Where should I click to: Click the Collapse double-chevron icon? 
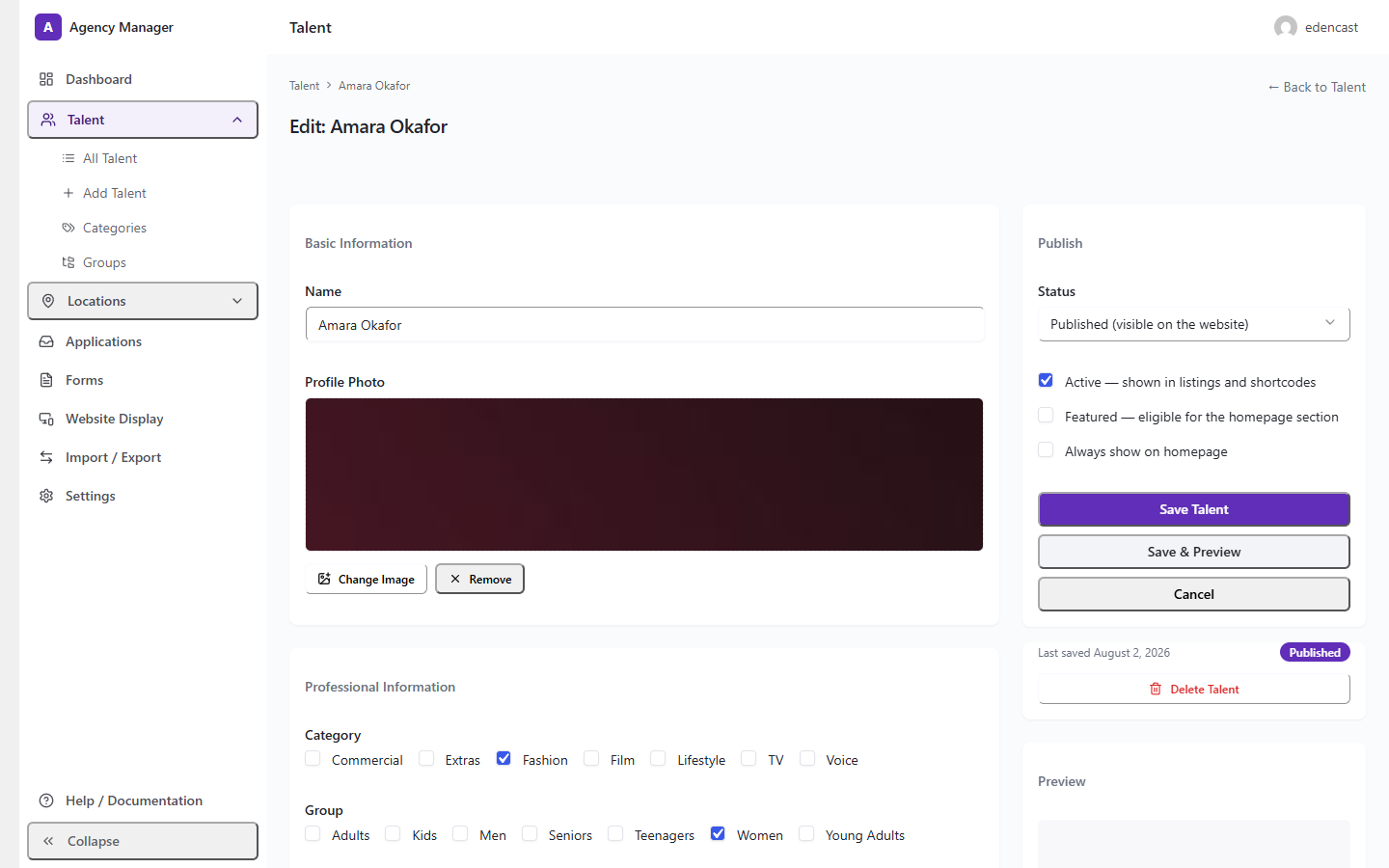(x=48, y=841)
